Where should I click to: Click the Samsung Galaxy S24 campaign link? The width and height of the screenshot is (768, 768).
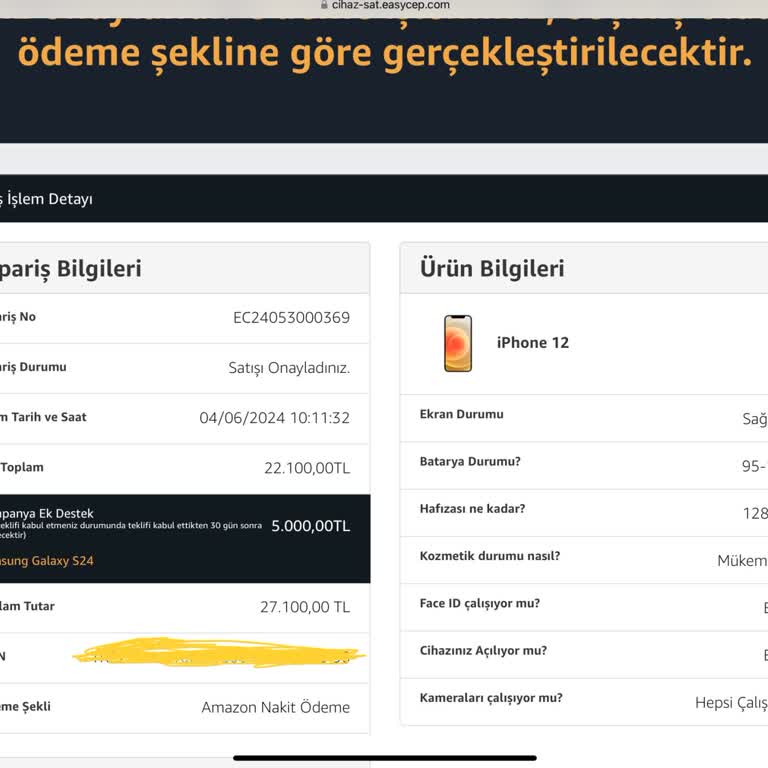(x=47, y=560)
